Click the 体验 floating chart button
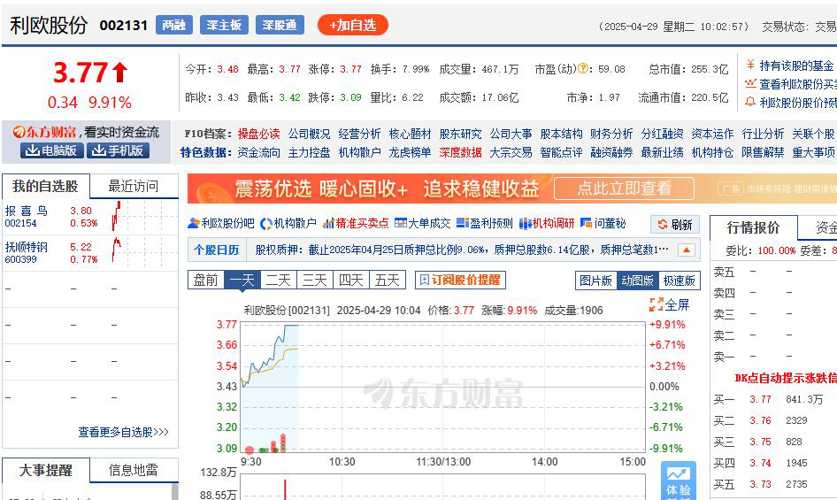Screen dimensions: 837x500 (678, 481)
